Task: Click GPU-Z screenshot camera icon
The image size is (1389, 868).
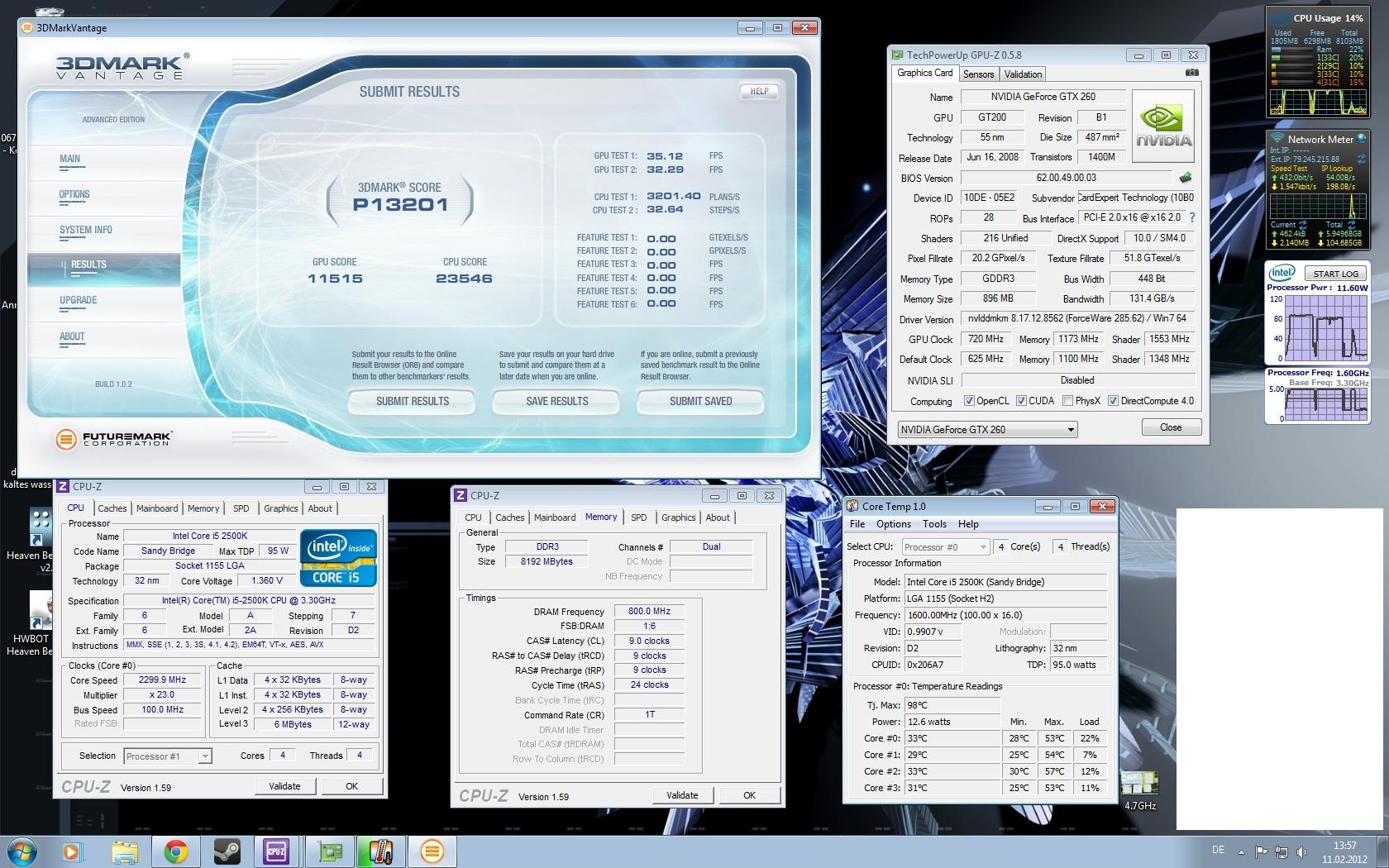Action: pyautogui.click(x=1191, y=73)
